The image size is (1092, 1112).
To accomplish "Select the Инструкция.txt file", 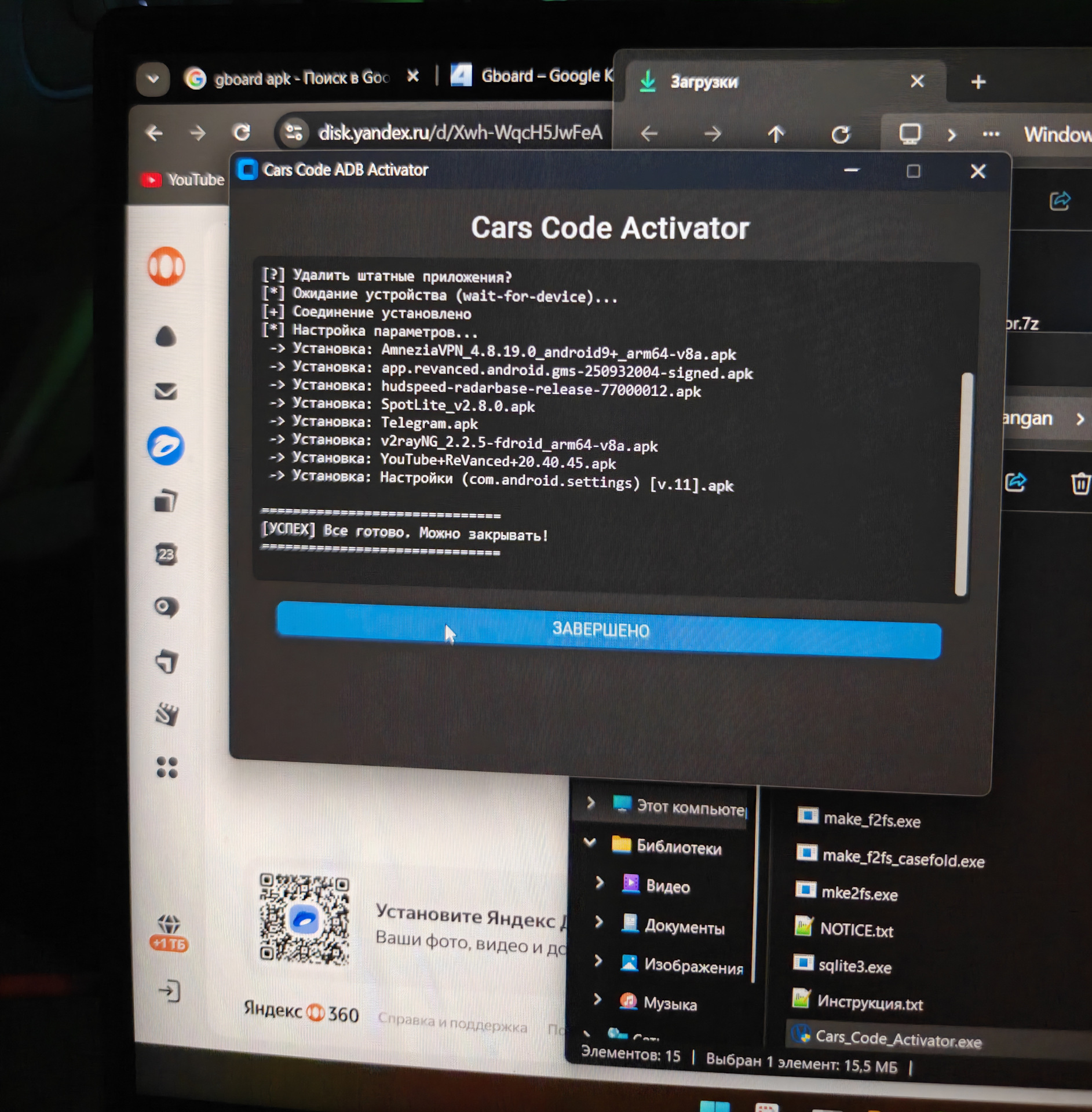I will (x=857, y=1001).
